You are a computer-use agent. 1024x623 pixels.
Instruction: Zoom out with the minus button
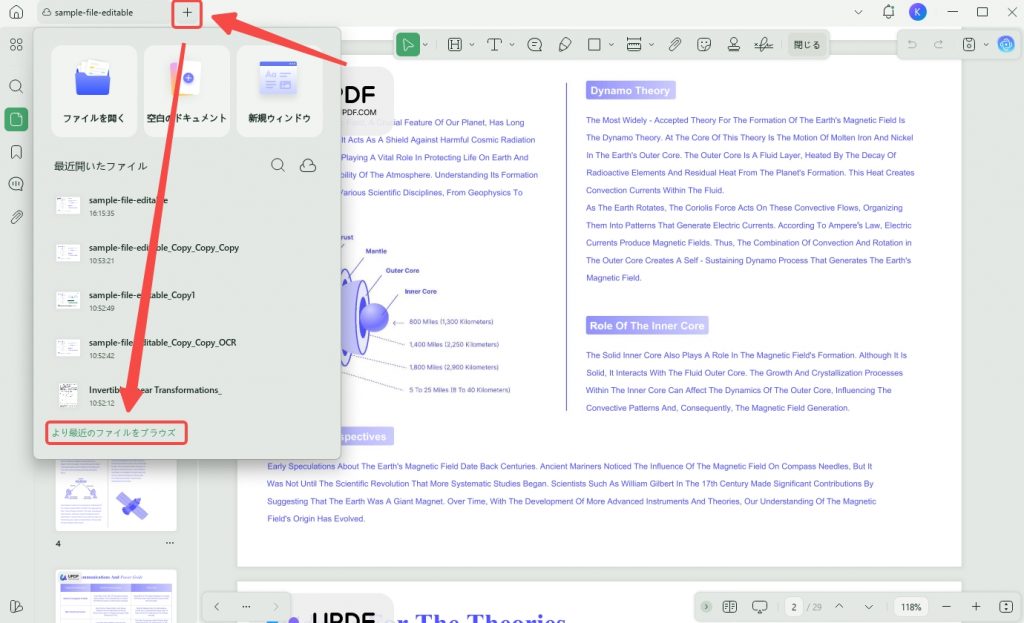946,607
